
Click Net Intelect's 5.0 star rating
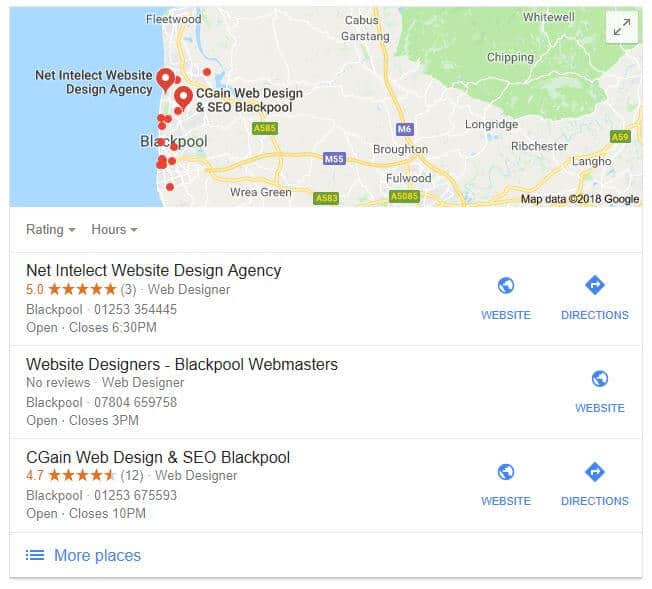pyautogui.click(x=71, y=289)
